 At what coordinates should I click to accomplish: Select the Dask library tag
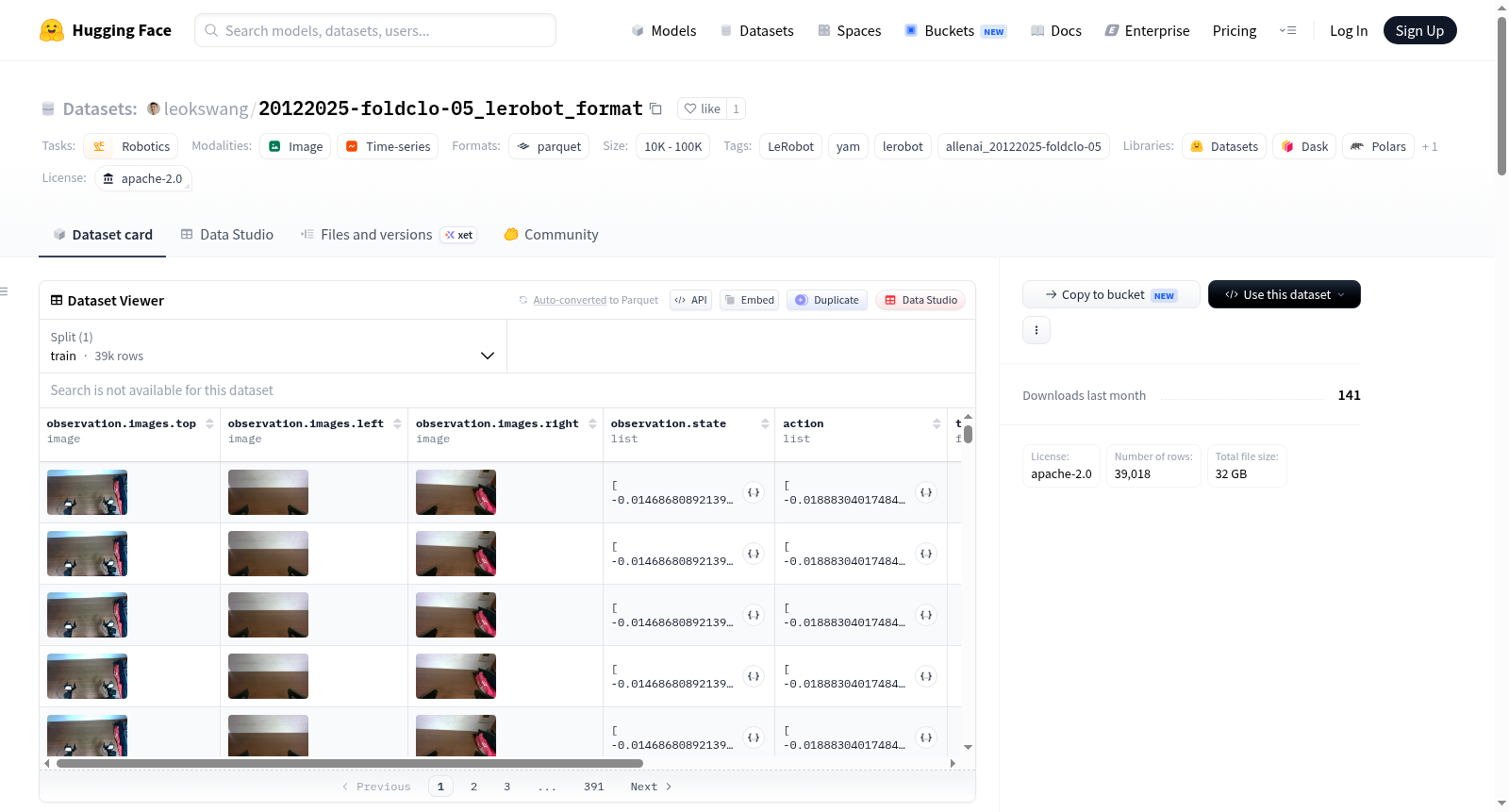(1304, 146)
